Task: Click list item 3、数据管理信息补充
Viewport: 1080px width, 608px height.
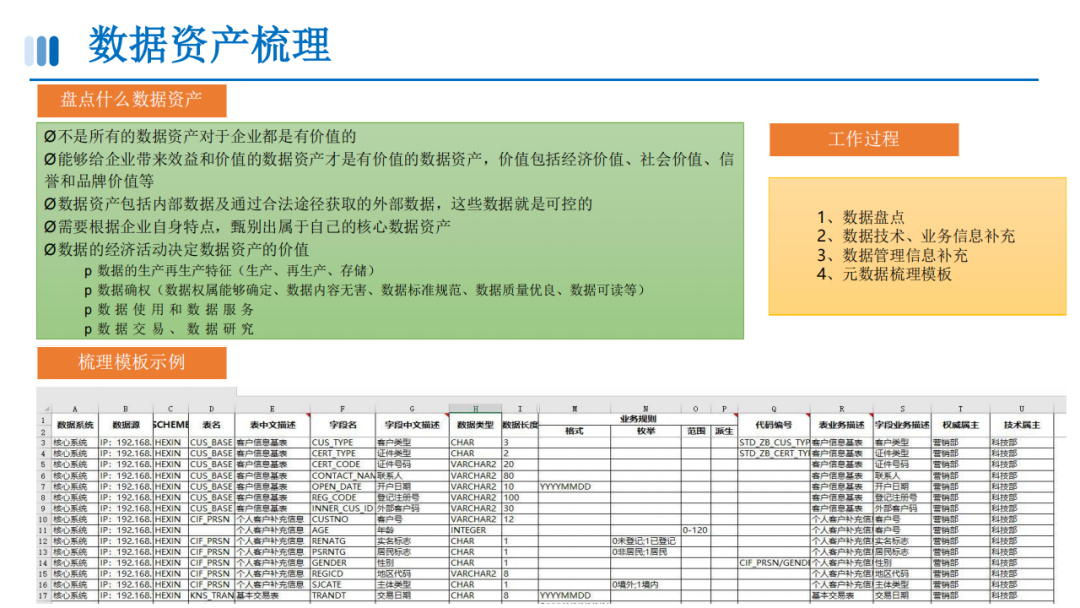Action: pyautogui.click(x=893, y=255)
